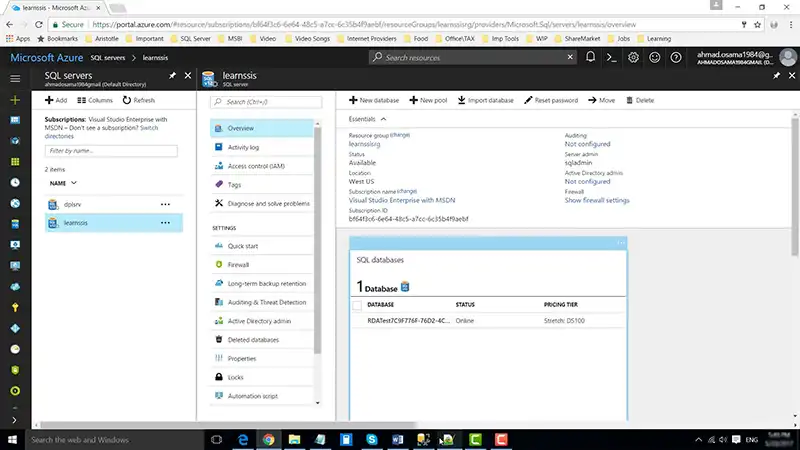This screenshot has height=450, width=800.
Task: Open Skype from taskbar
Action: click(x=372, y=439)
